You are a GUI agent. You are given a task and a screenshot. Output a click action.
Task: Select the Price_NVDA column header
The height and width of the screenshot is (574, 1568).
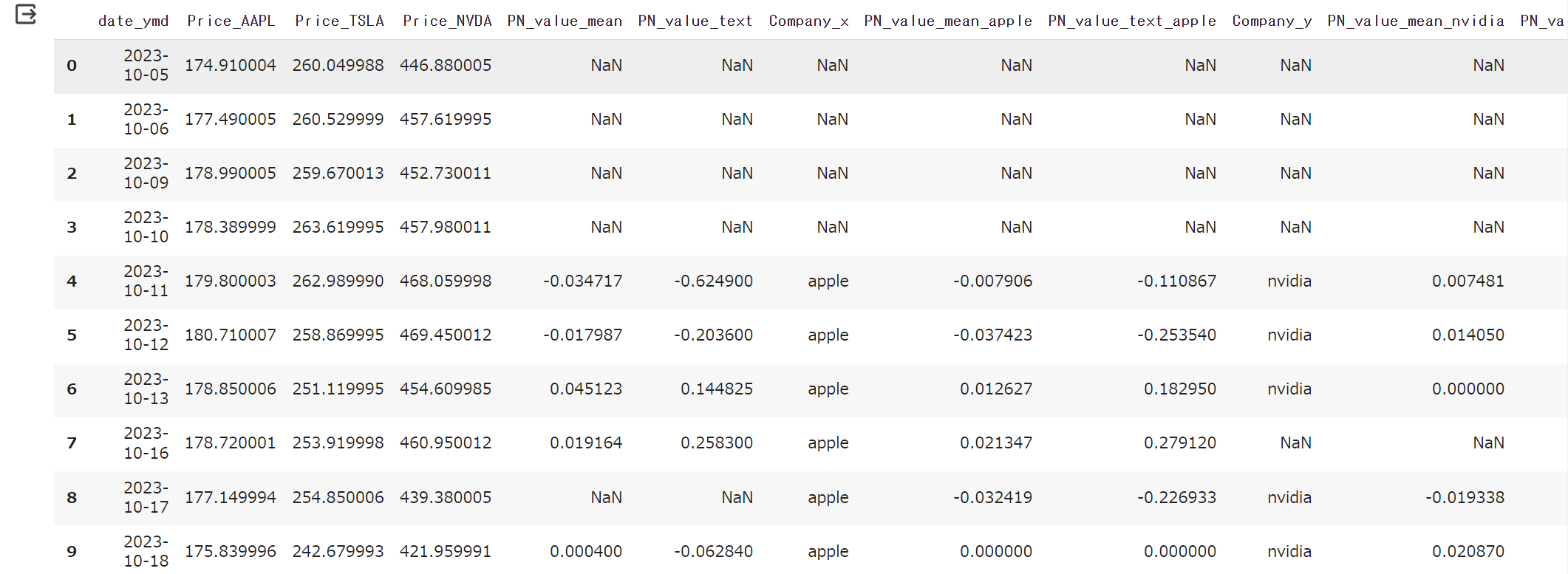coord(447,21)
